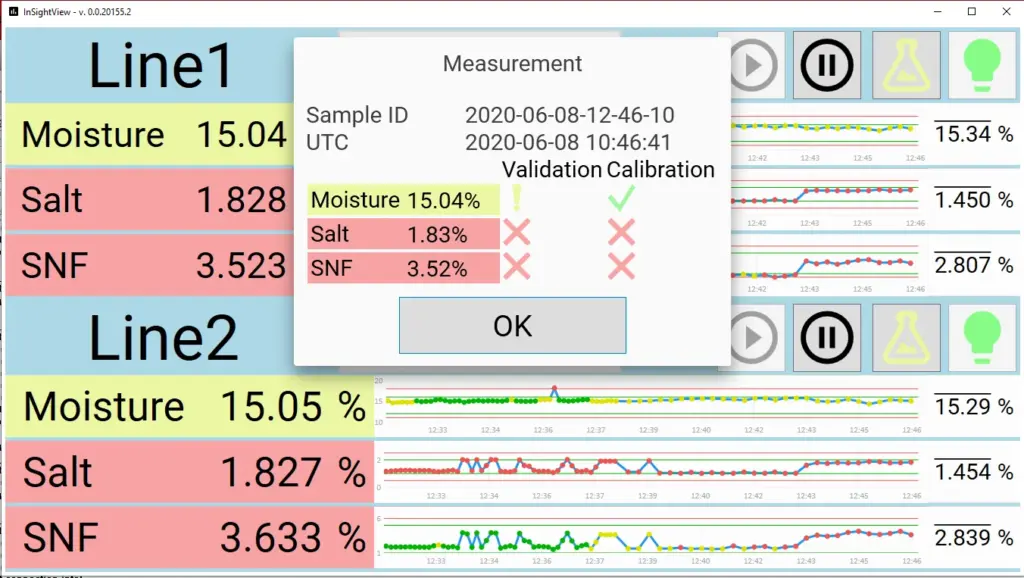
Task: Click UTC timestamp 2020-06-08 10:46:41
Action: pos(568,142)
